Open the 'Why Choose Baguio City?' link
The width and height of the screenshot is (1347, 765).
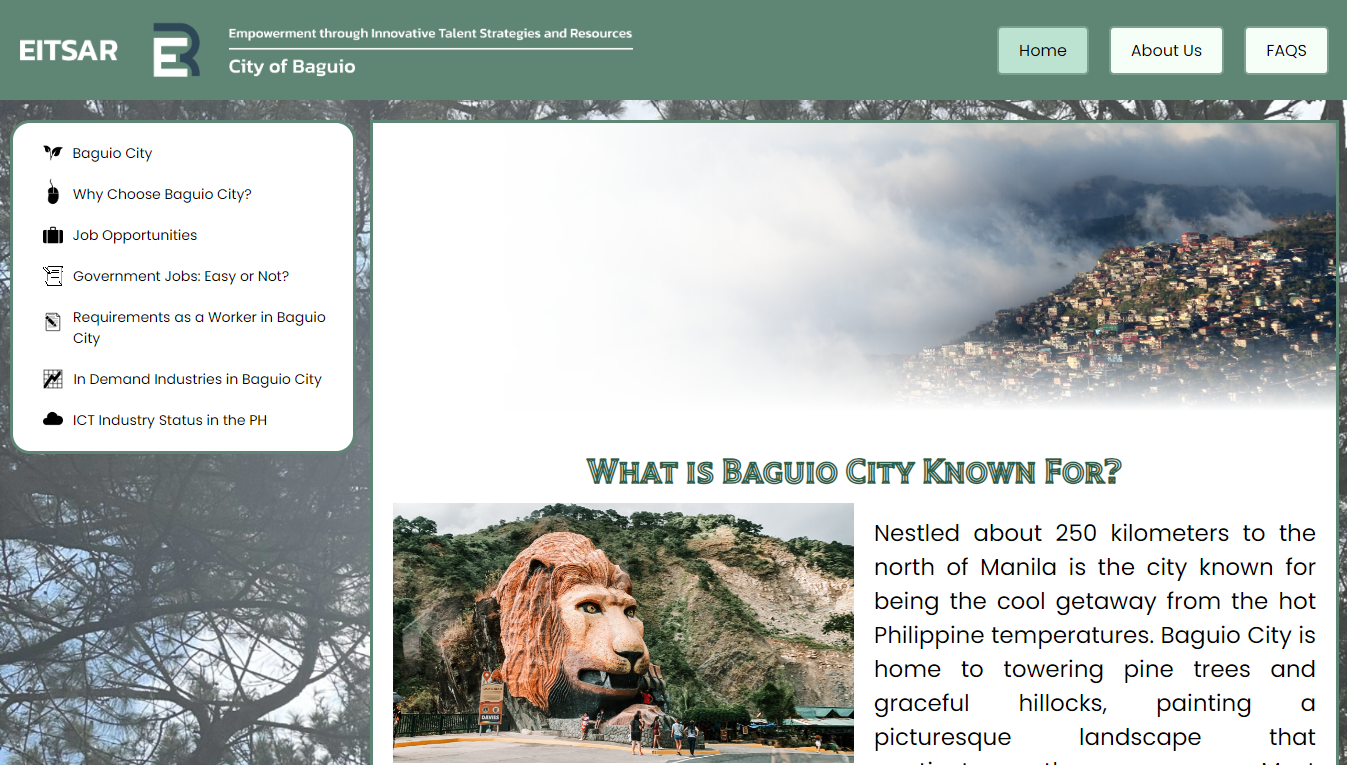click(x=162, y=194)
